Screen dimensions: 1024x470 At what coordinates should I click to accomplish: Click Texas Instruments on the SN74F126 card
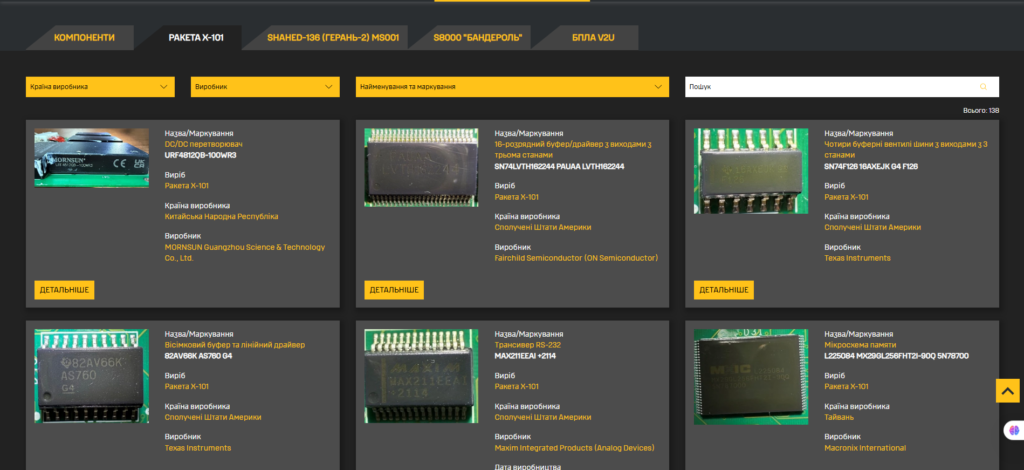coord(857,258)
